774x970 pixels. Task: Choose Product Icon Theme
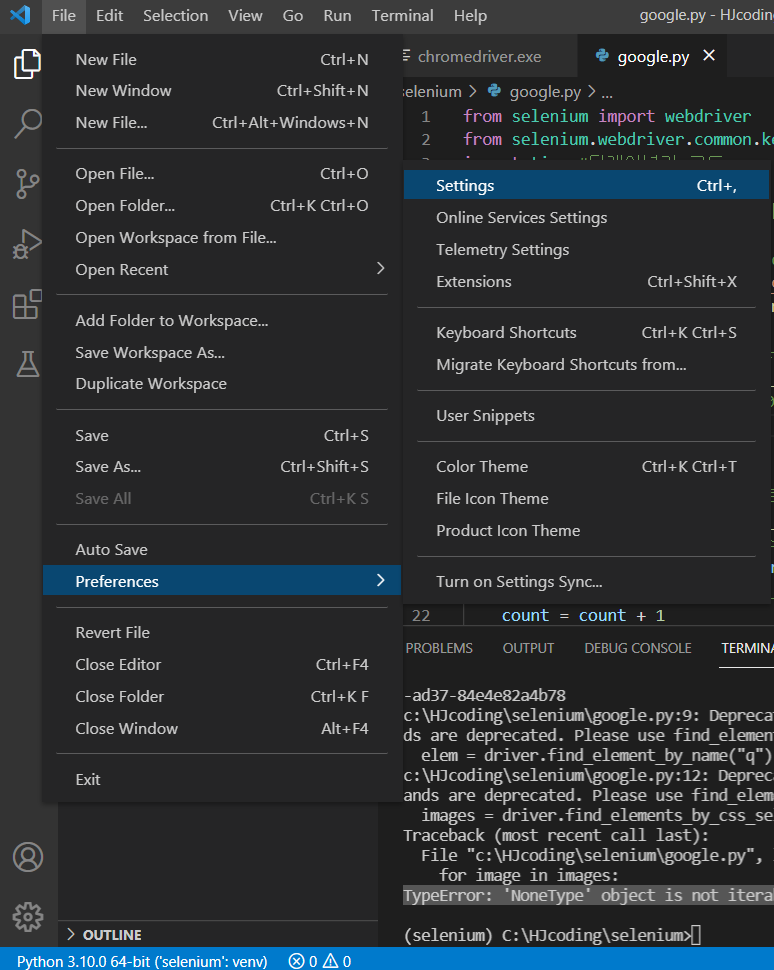point(586,531)
